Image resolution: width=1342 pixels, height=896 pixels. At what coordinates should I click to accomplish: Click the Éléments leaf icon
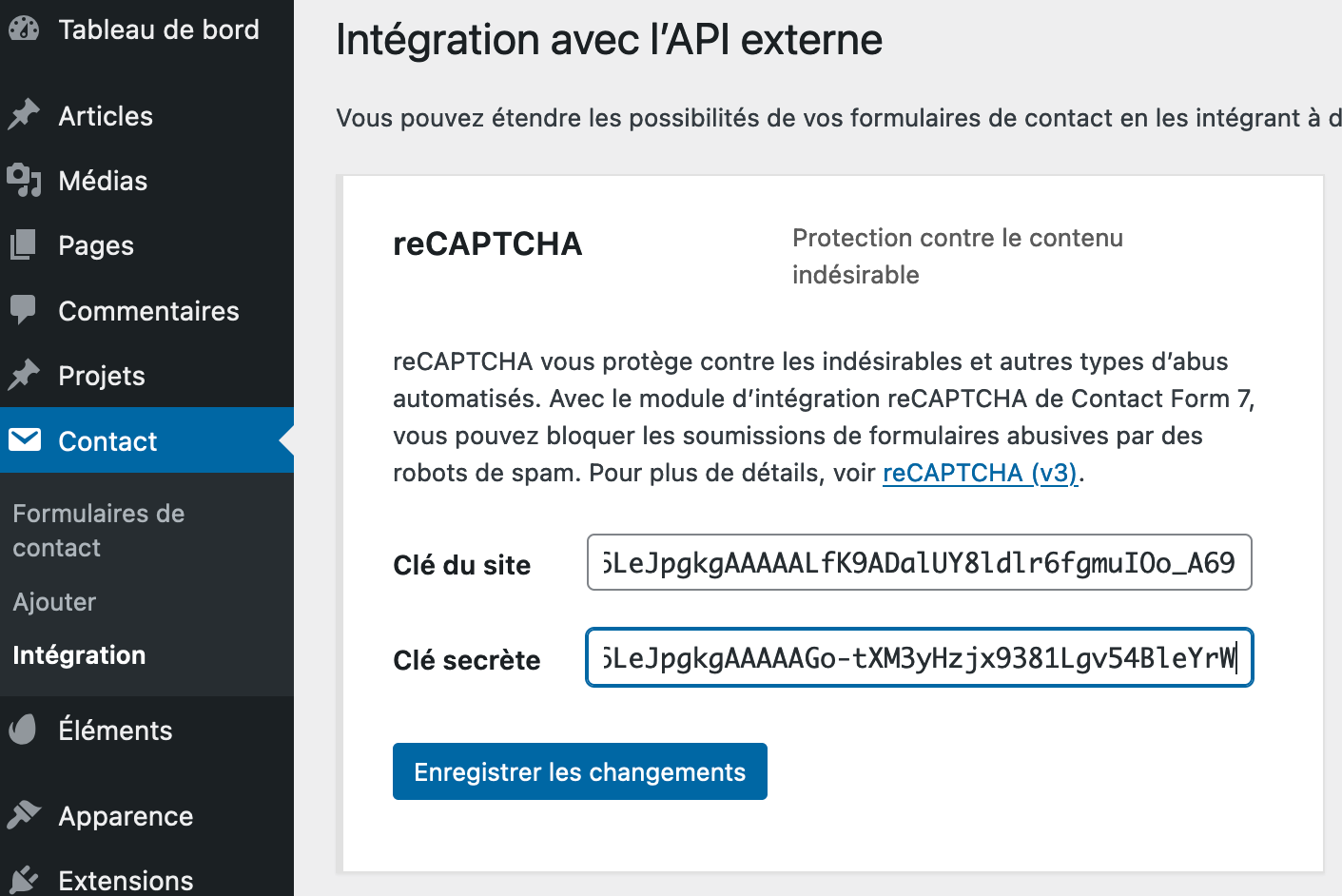24,730
